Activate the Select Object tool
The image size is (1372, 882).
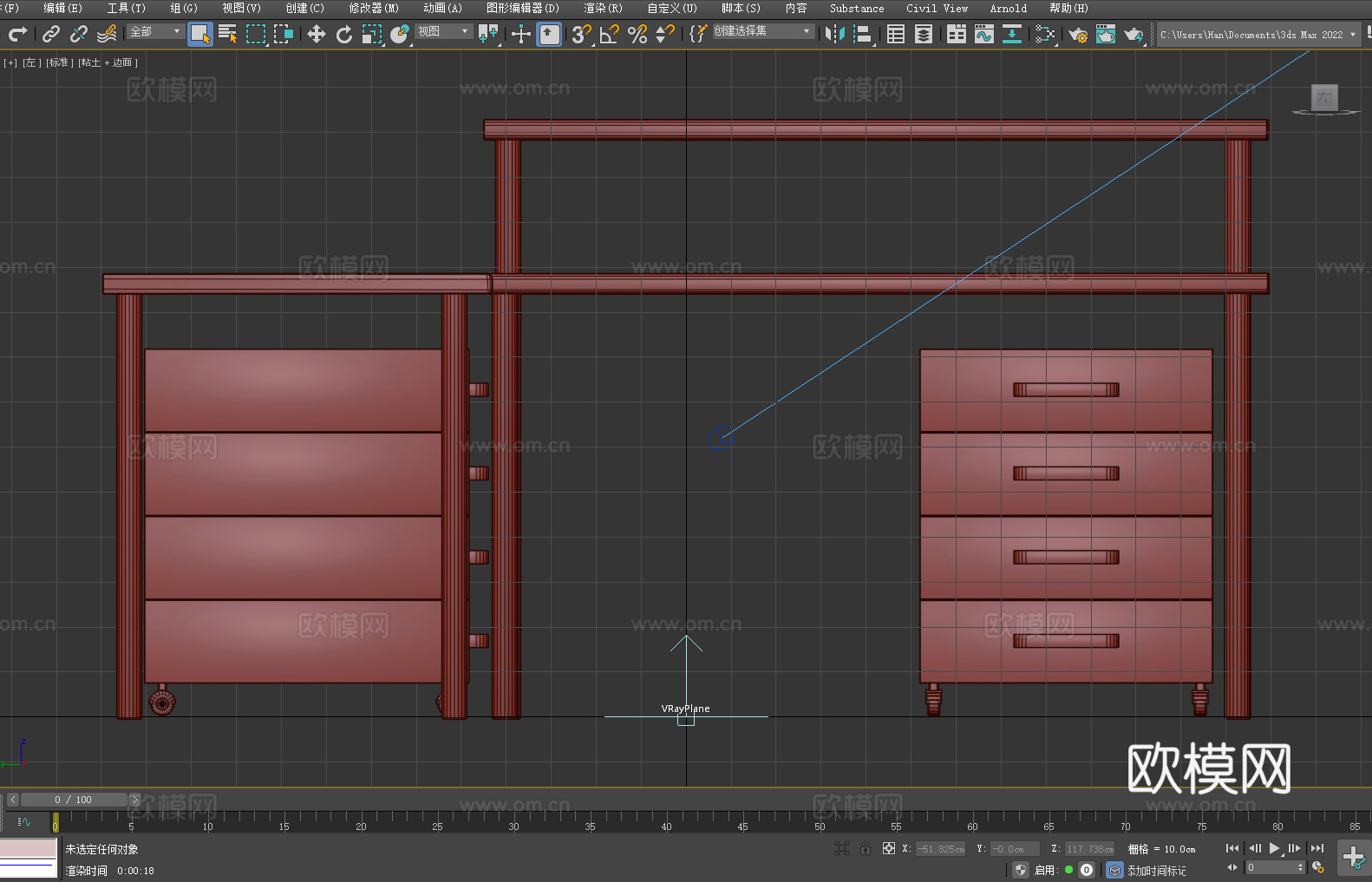pyautogui.click(x=200, y=34)
